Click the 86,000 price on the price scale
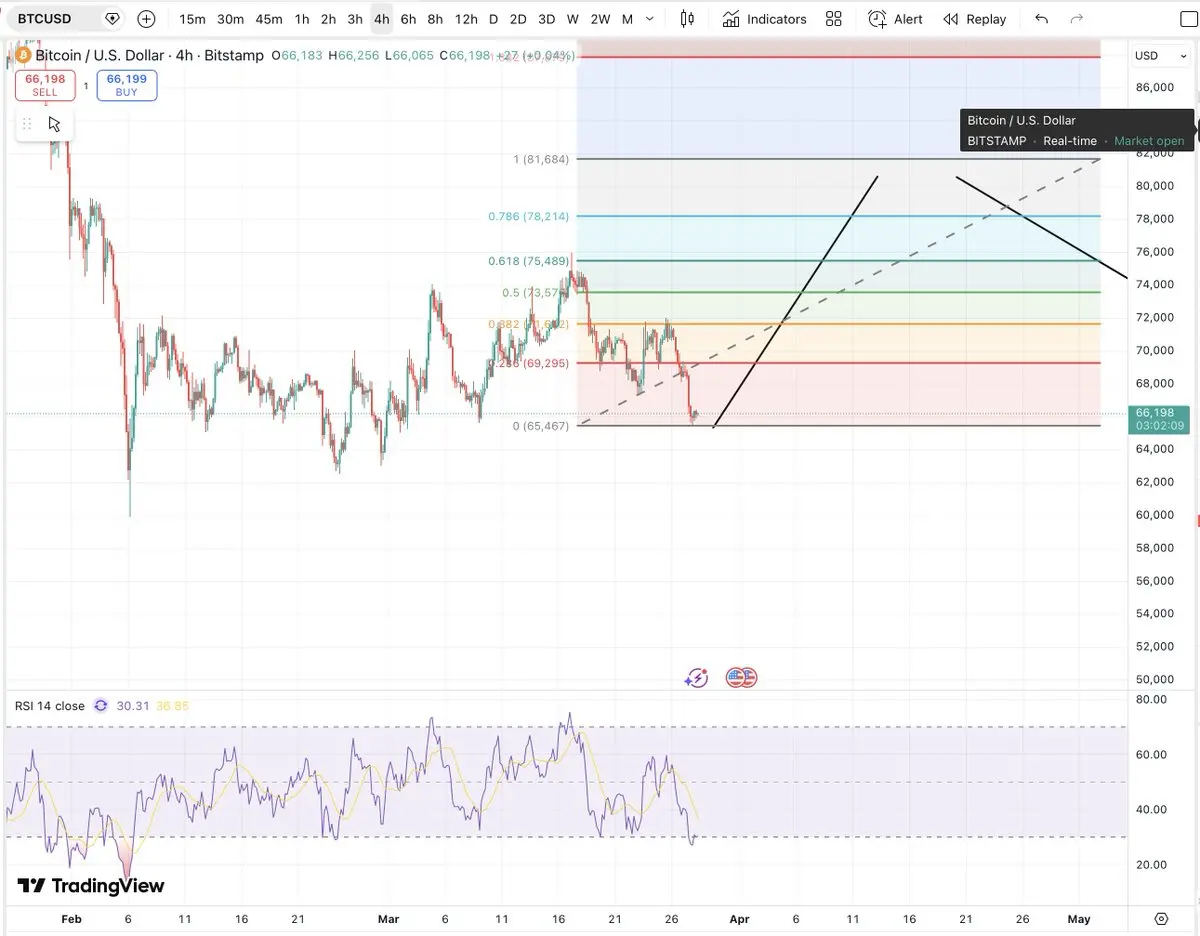The width and height of the screenshot is (1200, 936). (x=1154, y=88)
